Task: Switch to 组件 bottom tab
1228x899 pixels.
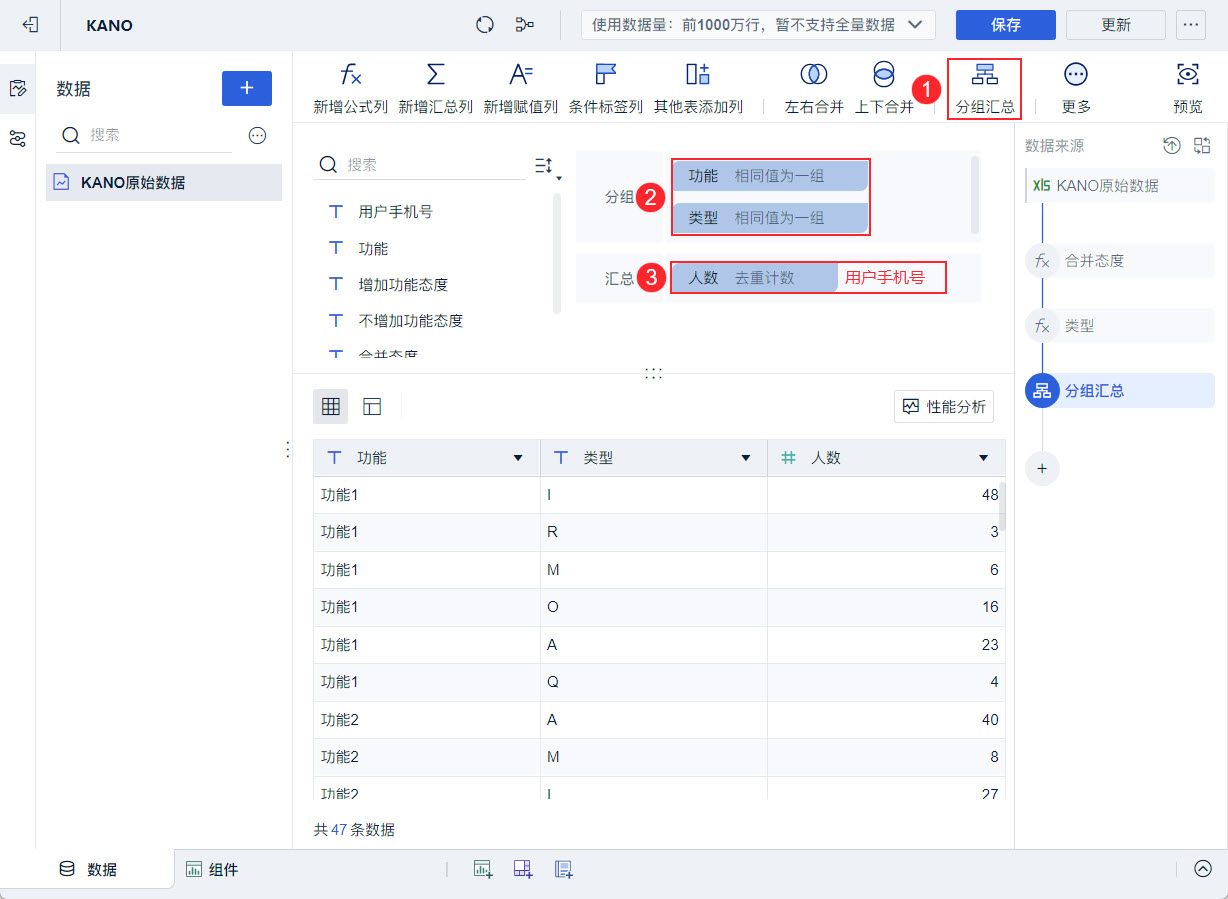Action: pyautogui.click(x=212, y=869)
